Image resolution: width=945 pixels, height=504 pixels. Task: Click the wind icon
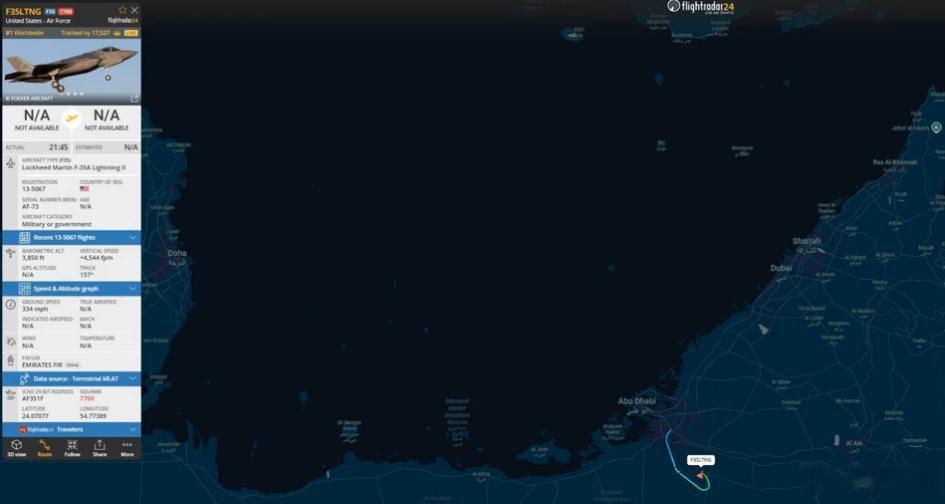click(x=10, y=342)
